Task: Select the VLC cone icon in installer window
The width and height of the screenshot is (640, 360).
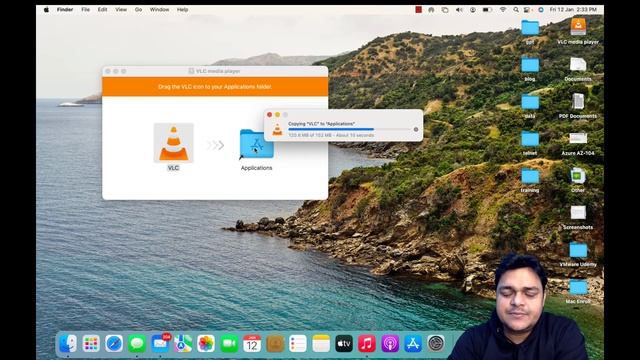Action: coord(173,143)
